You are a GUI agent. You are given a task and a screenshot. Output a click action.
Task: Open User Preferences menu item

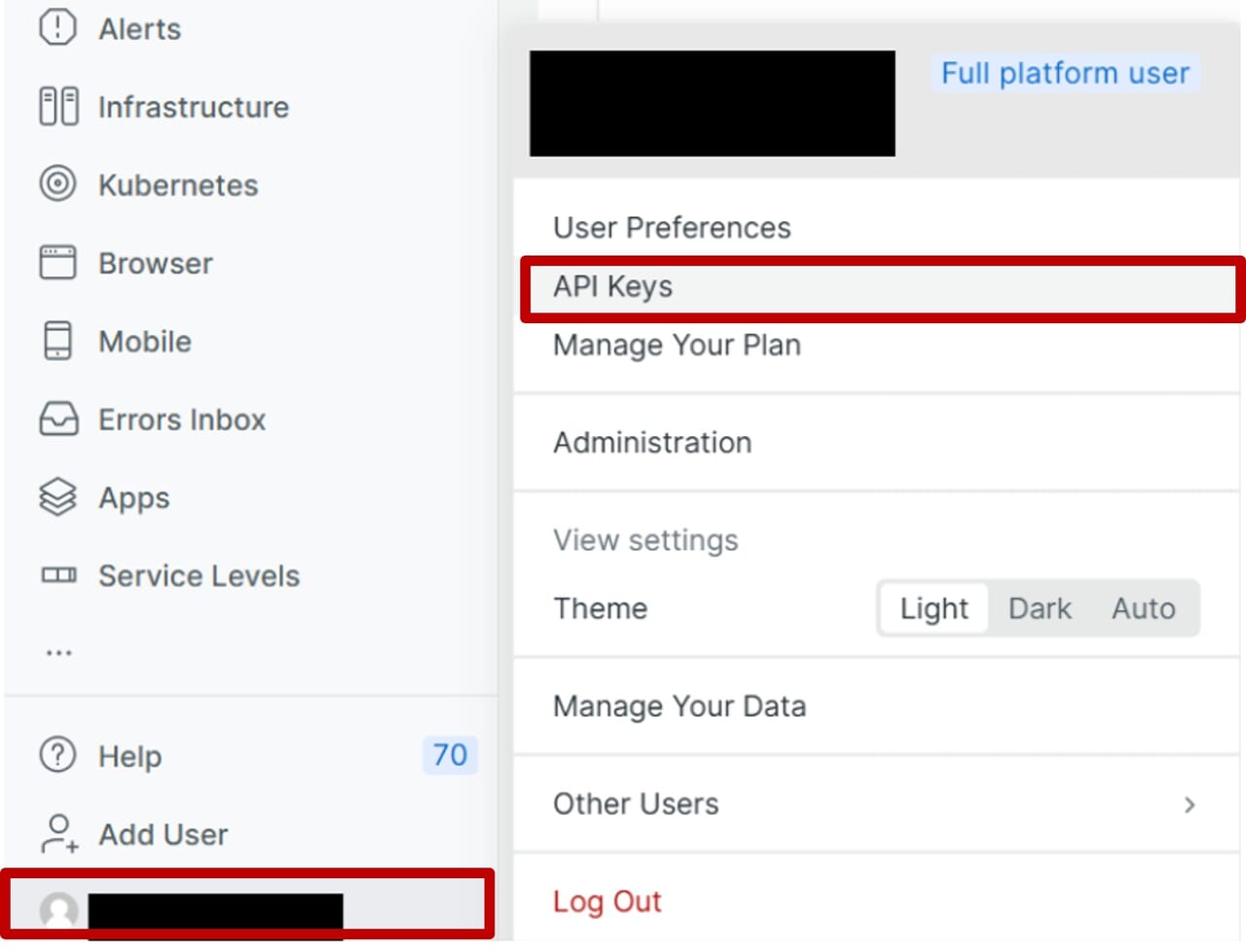672,228
